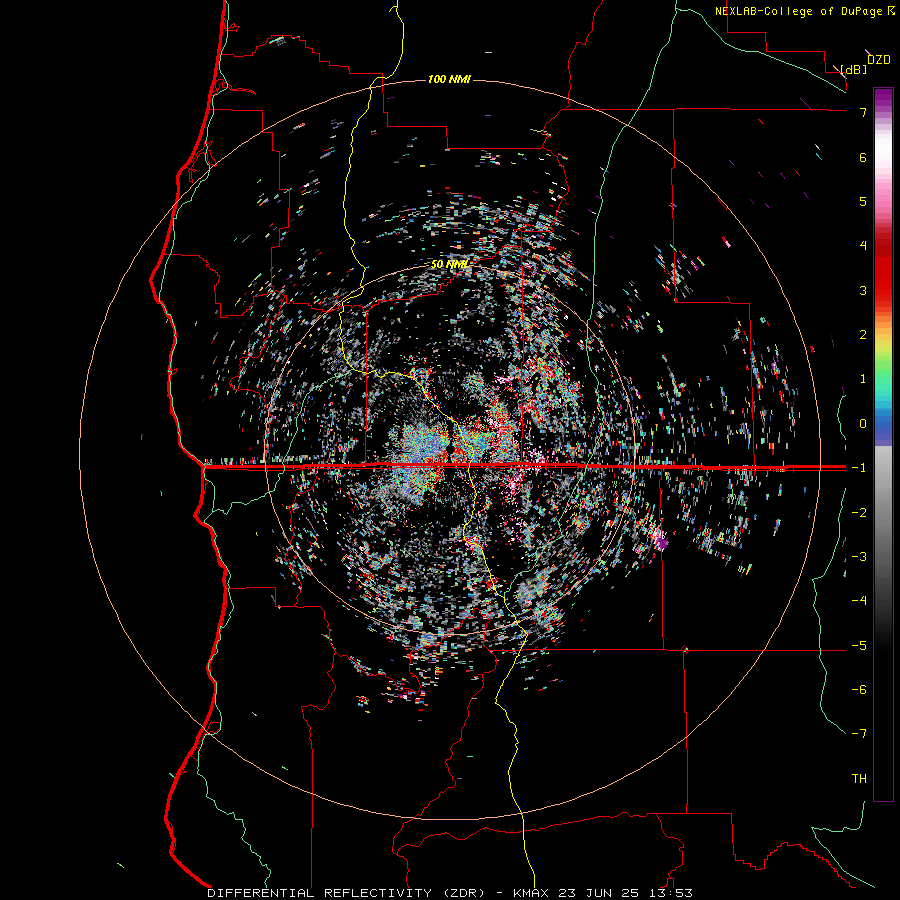This screenshot has height=900, width=900.
Task: Click the ZDR color scale bar
Action: (883, 444)
